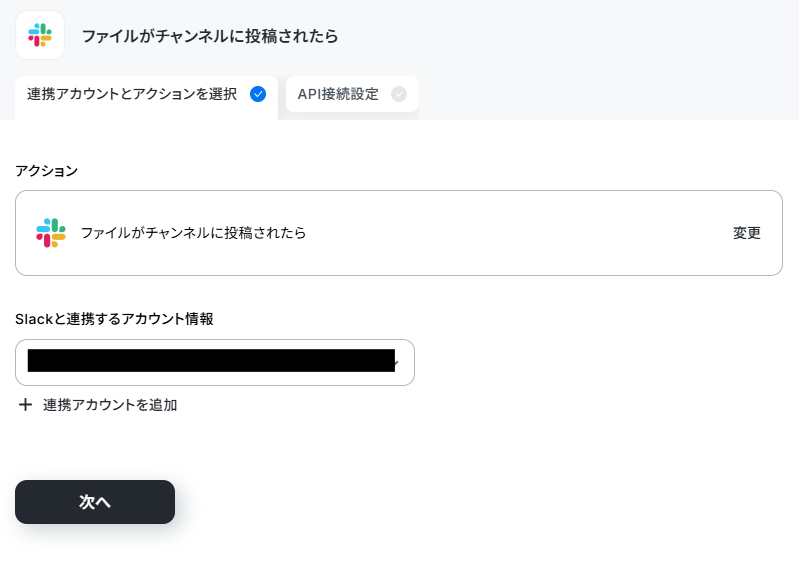This screenshot has height=561, width=799.
Task: Click the Slack icon inside the action card
Action: [51, 233]
